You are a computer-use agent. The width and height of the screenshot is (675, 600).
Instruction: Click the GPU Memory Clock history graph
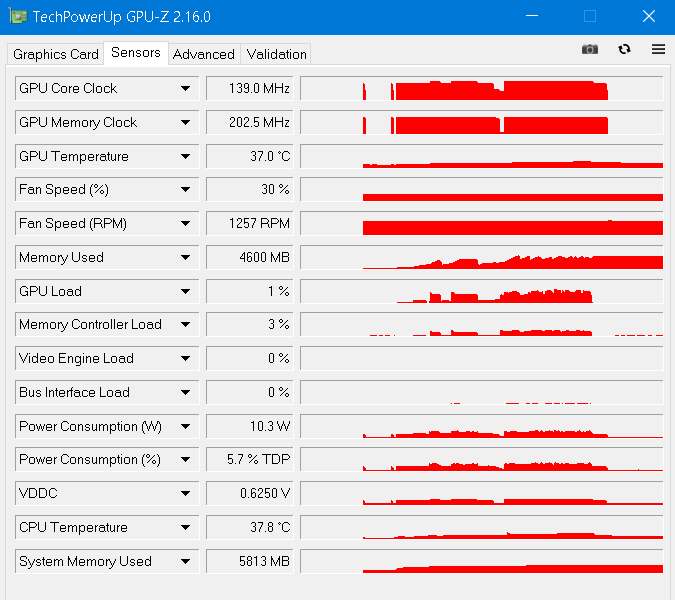pyautogui.click(x=482, y=122)
